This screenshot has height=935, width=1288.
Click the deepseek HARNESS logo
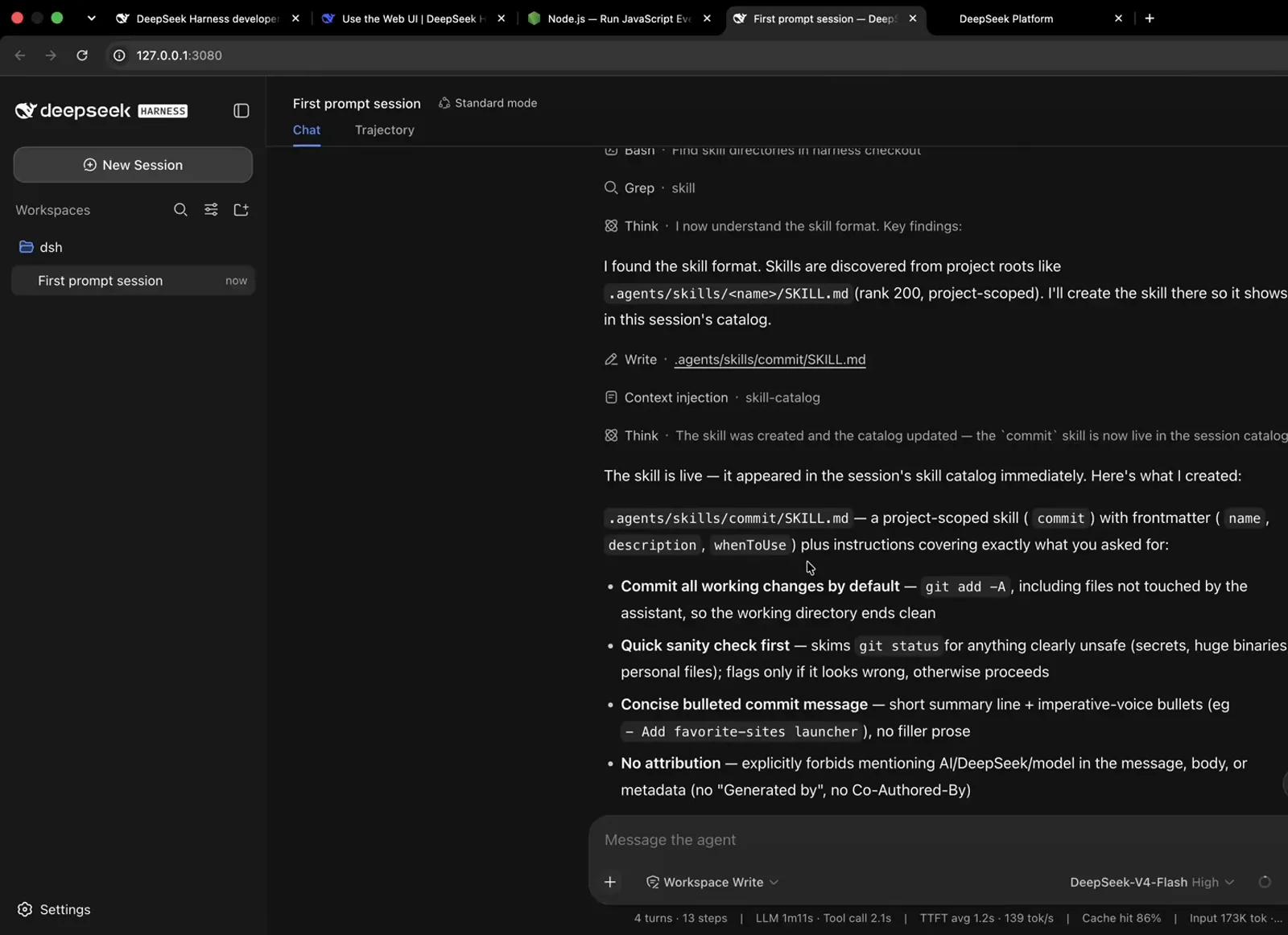point(101,111)
